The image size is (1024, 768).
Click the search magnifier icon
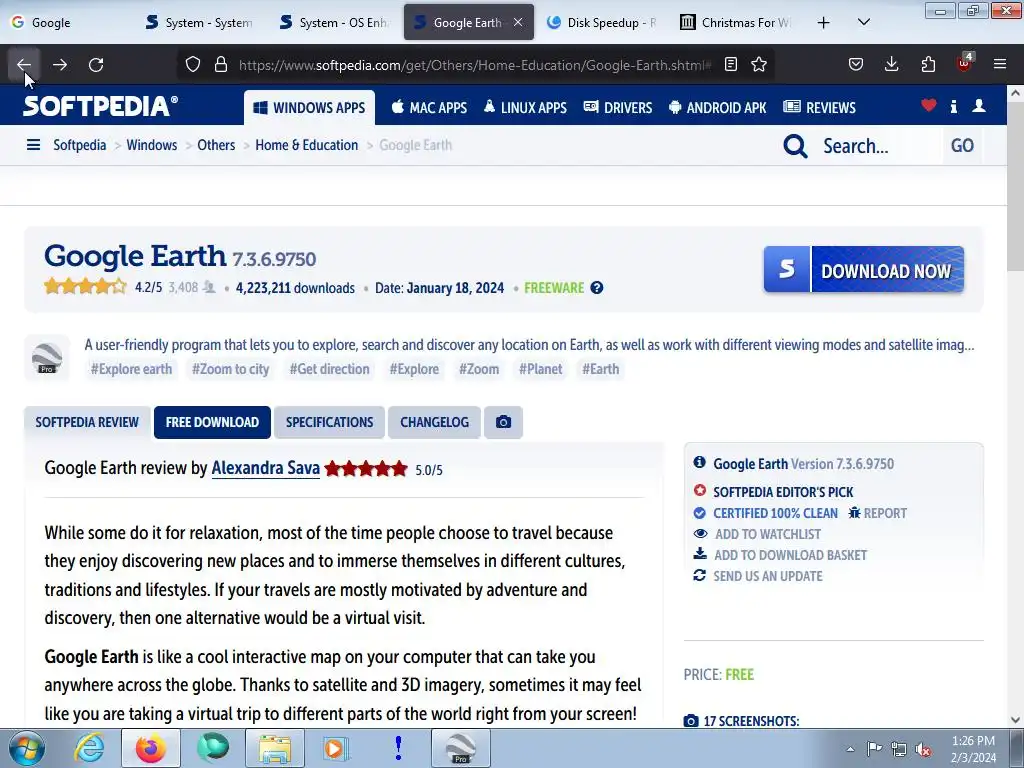(x=795, y=146)
